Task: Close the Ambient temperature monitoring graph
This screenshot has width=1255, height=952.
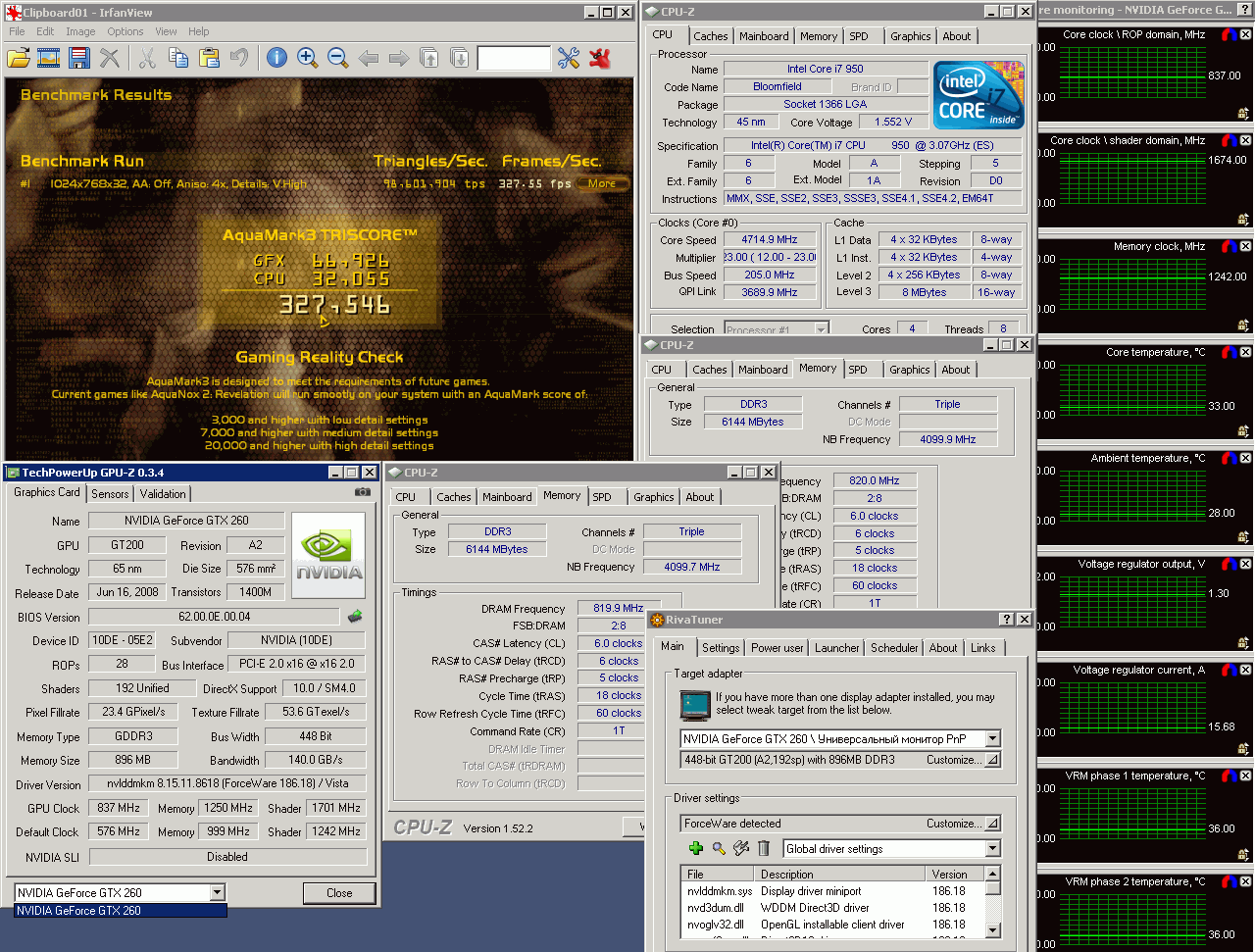Action: [1245, 458]
